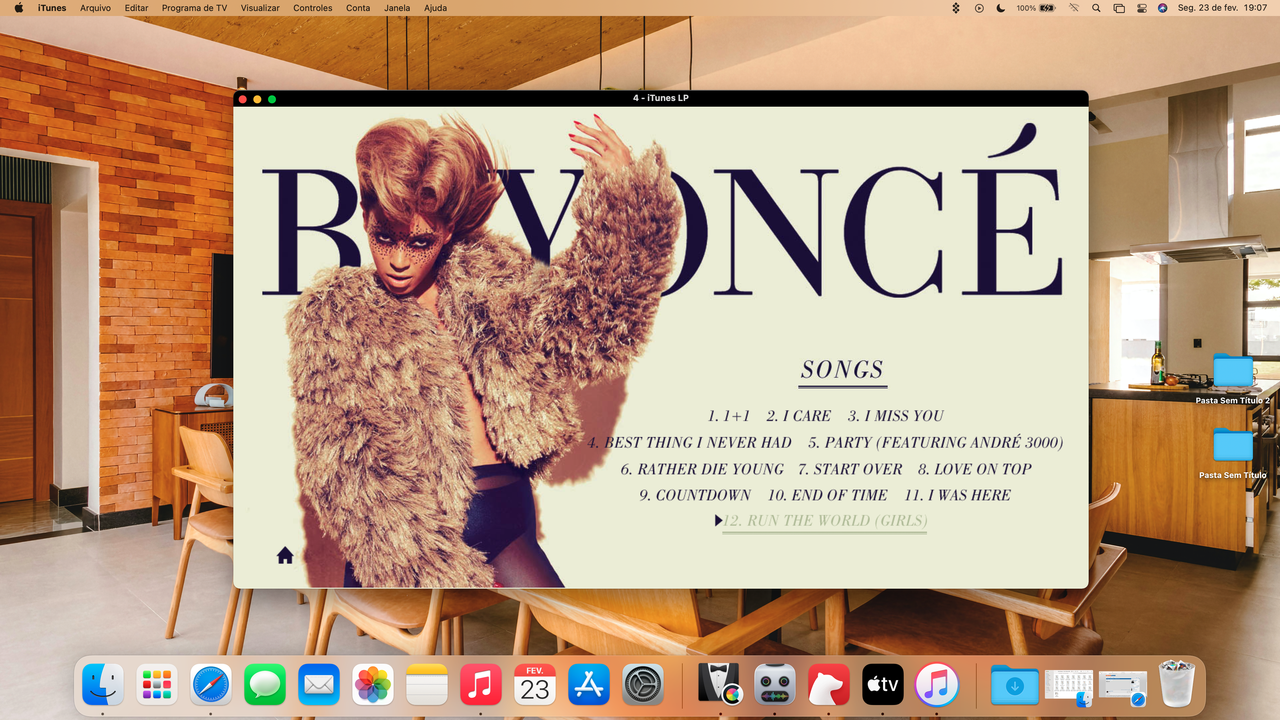
Task: Open the Apple TV Dock icon
Action: pyautogui.click(x=883, y=685)
